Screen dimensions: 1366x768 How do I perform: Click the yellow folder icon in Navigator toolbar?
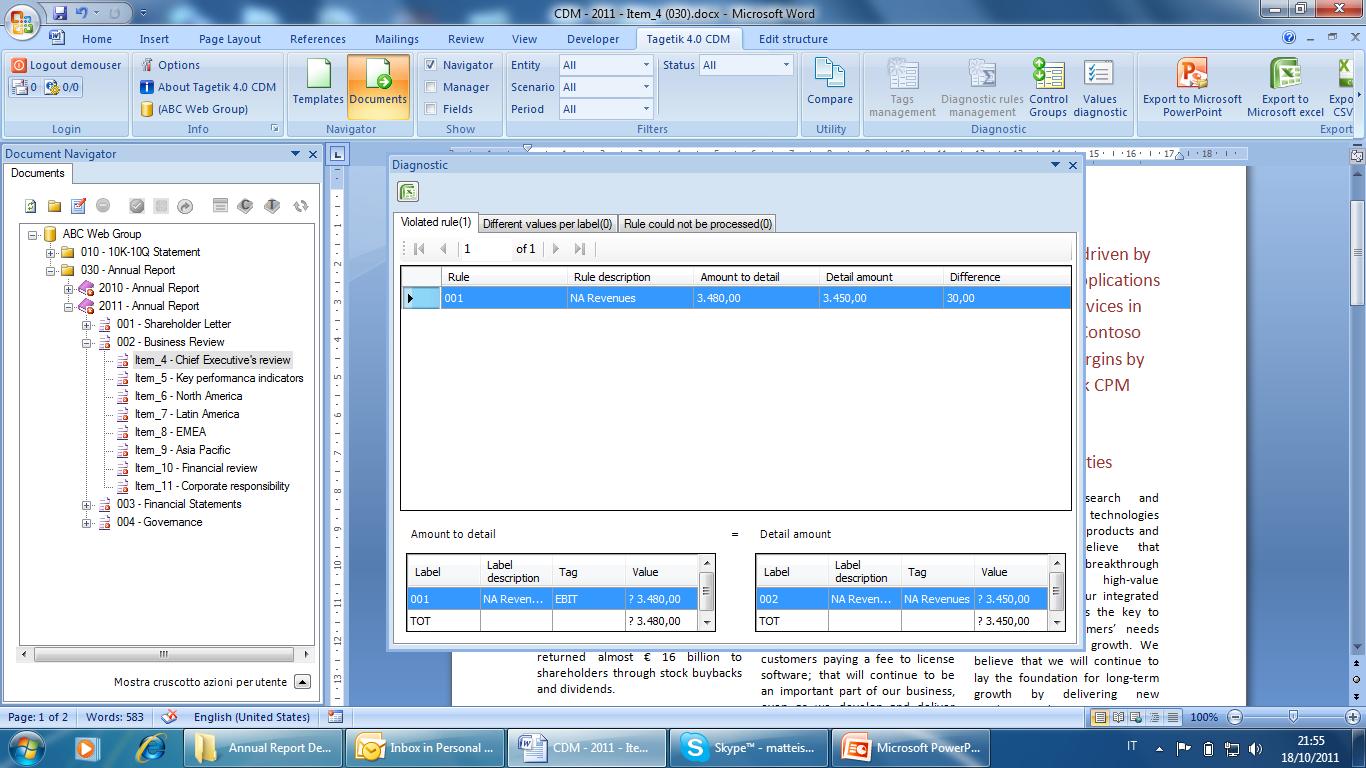[54, 206]
